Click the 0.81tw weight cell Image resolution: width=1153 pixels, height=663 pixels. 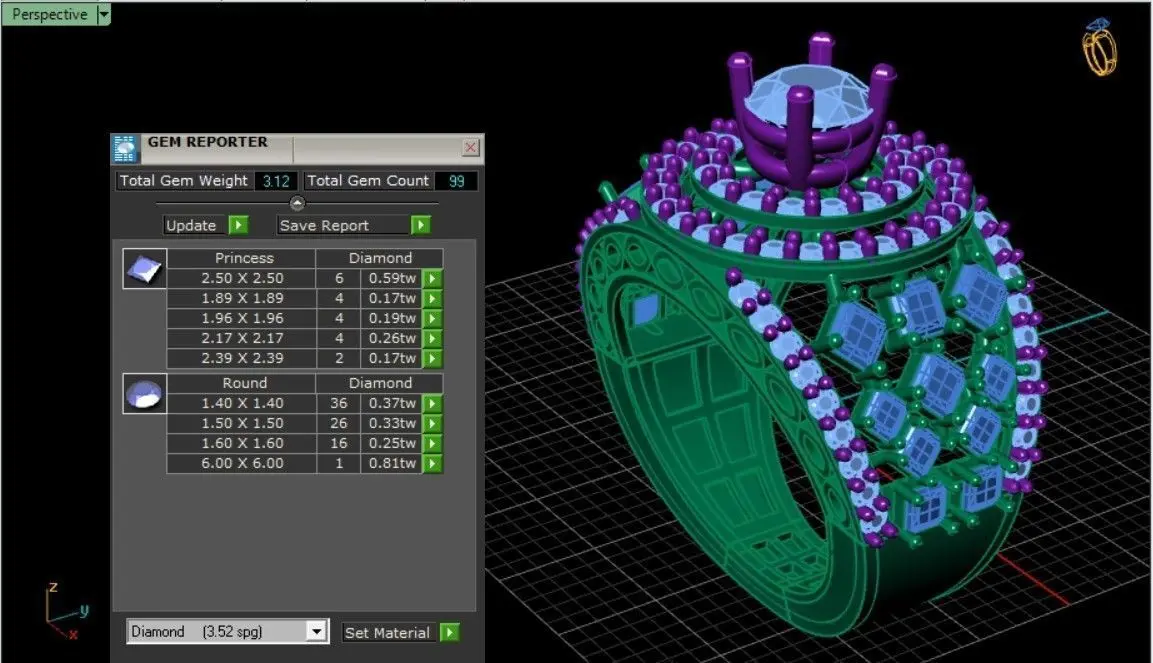pyautogui.click(x=392, y=463)
